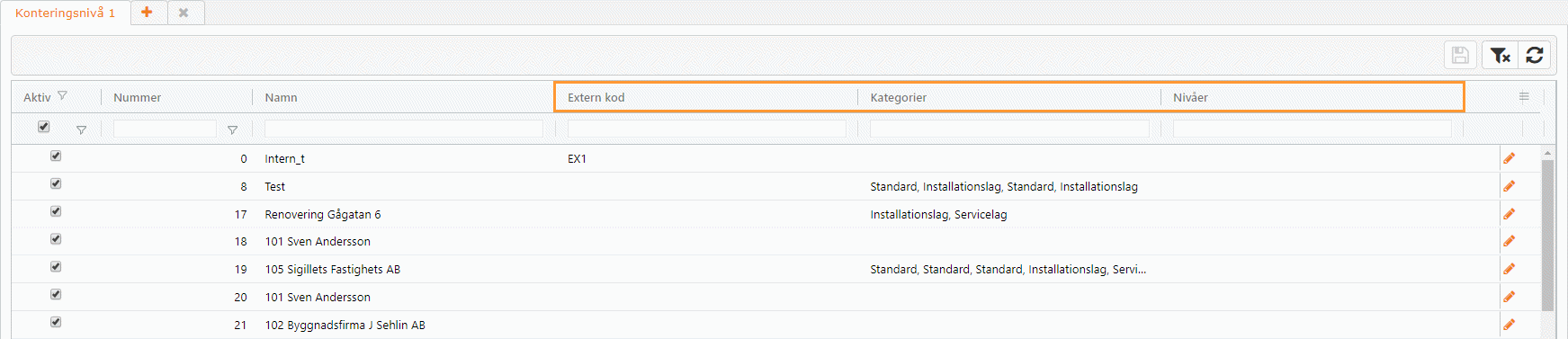The height and width of the screenshot is (339, 1568).
Task: Switch to Konteringsnivå 1 tab
Action: [x=65, y=13]
